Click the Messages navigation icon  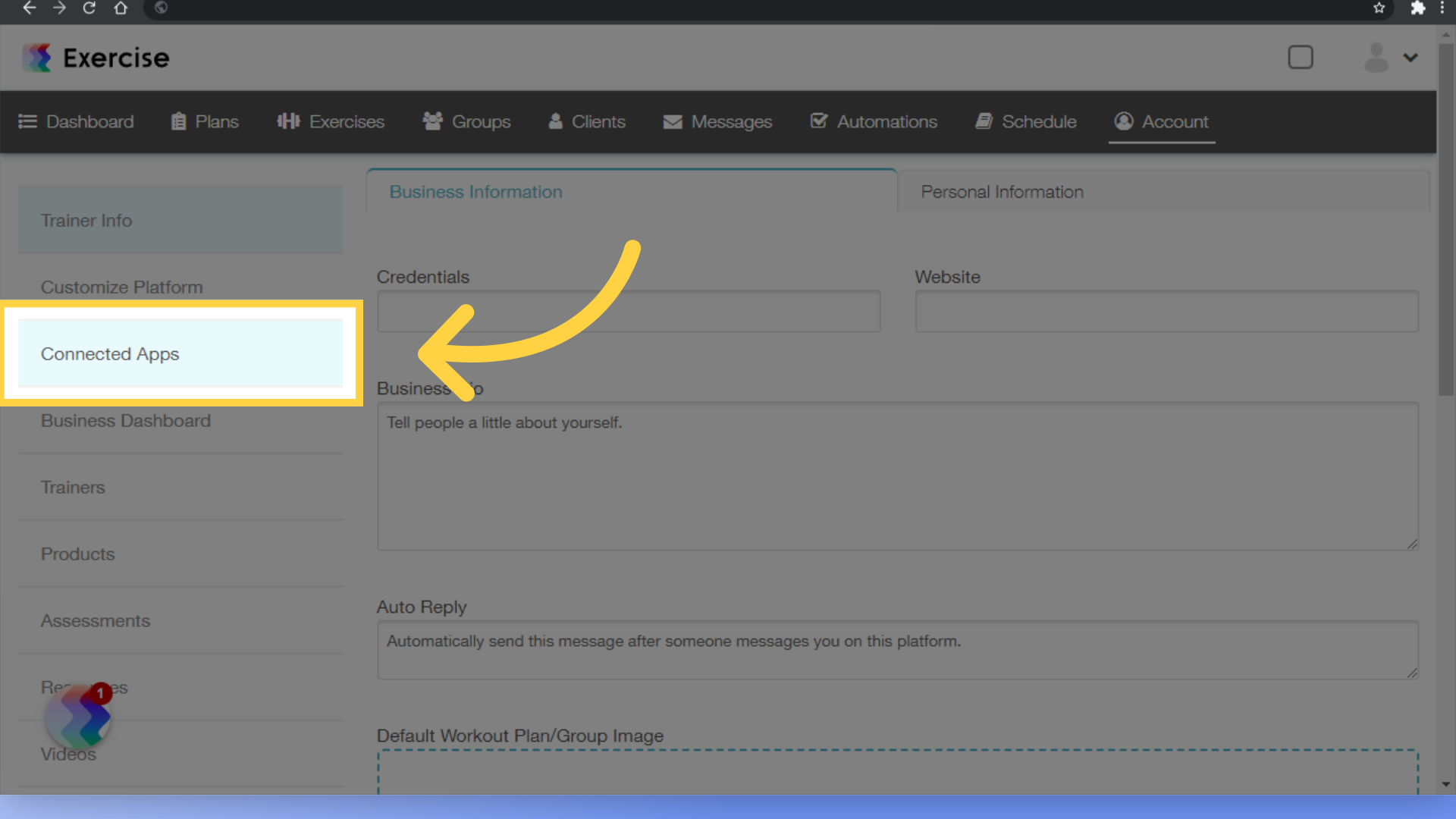pos(671,122)
